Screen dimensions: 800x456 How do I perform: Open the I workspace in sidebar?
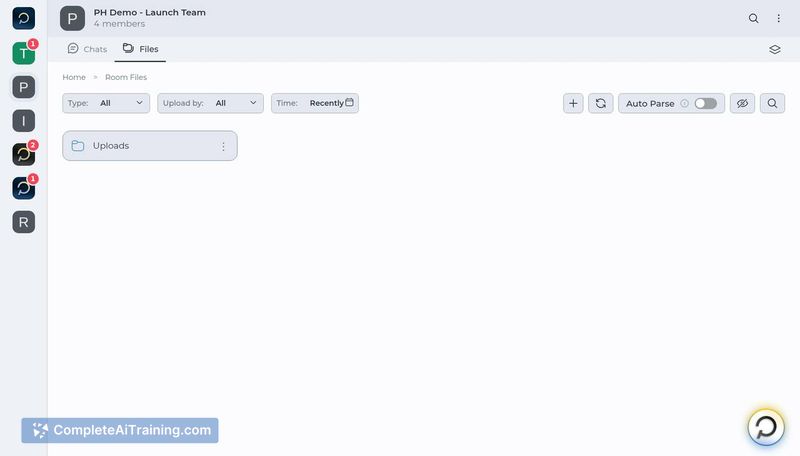[23, 121]
